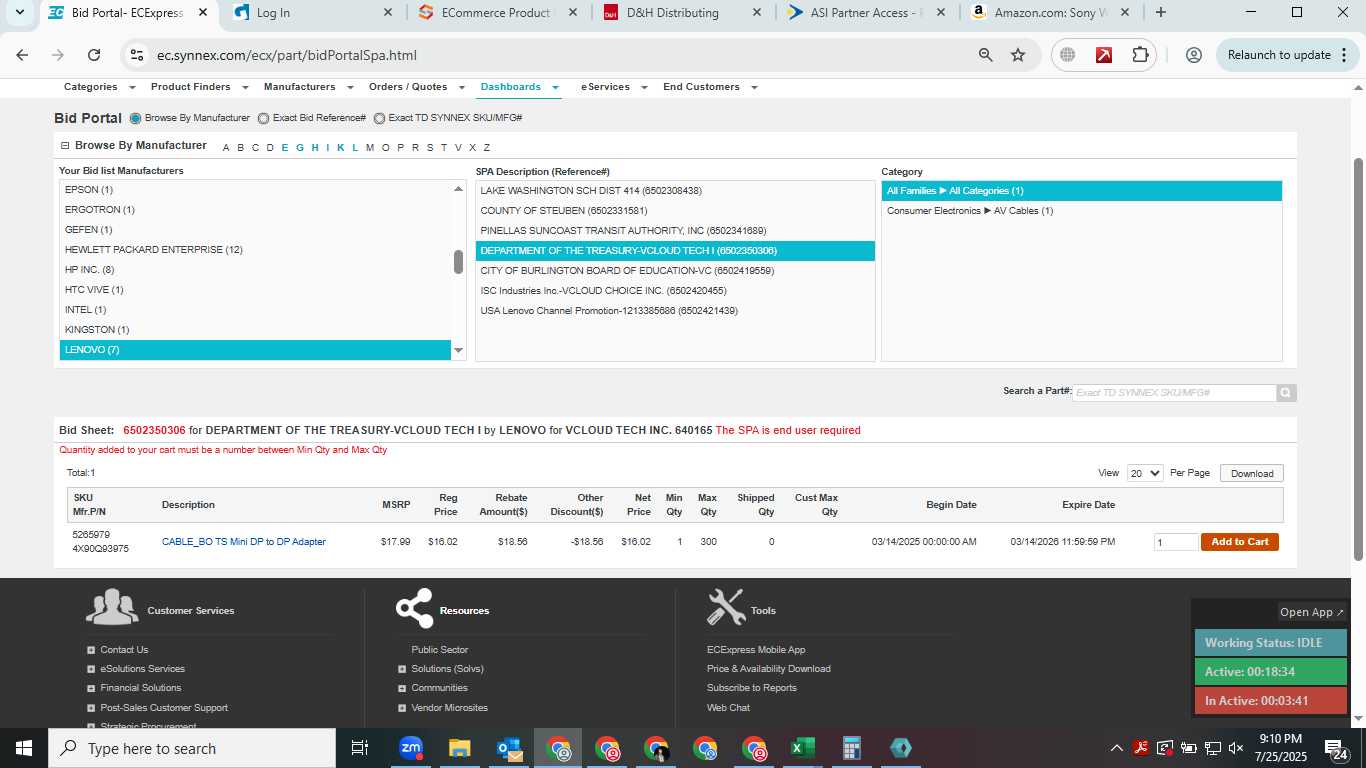Image resolution: width=1366 pixels, height=768 pixels.
Task: Click the globe extension icon in toolbar
Action: pos(1067,55)
